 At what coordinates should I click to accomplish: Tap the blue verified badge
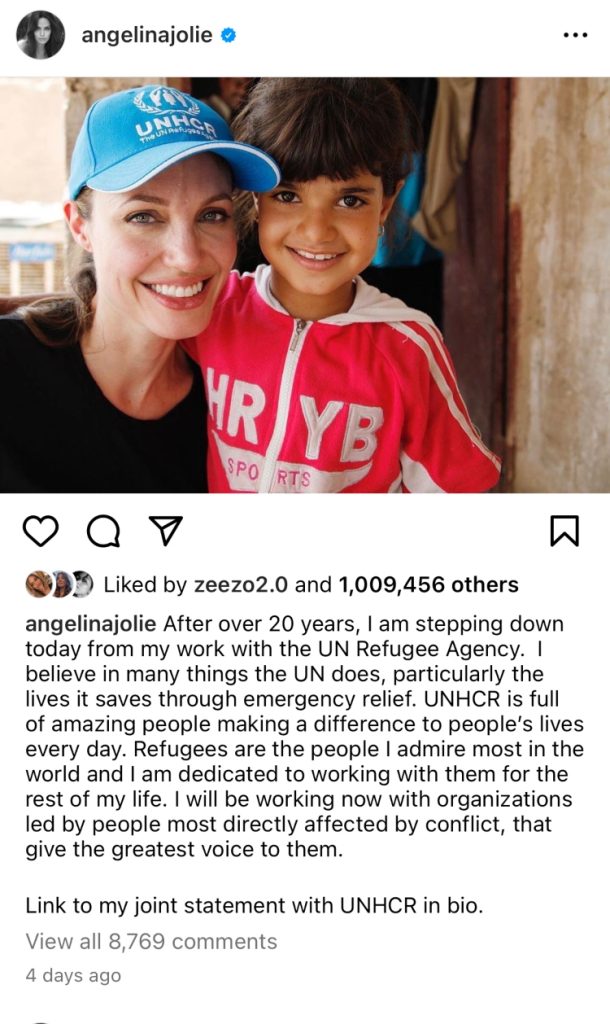[229, 36]
